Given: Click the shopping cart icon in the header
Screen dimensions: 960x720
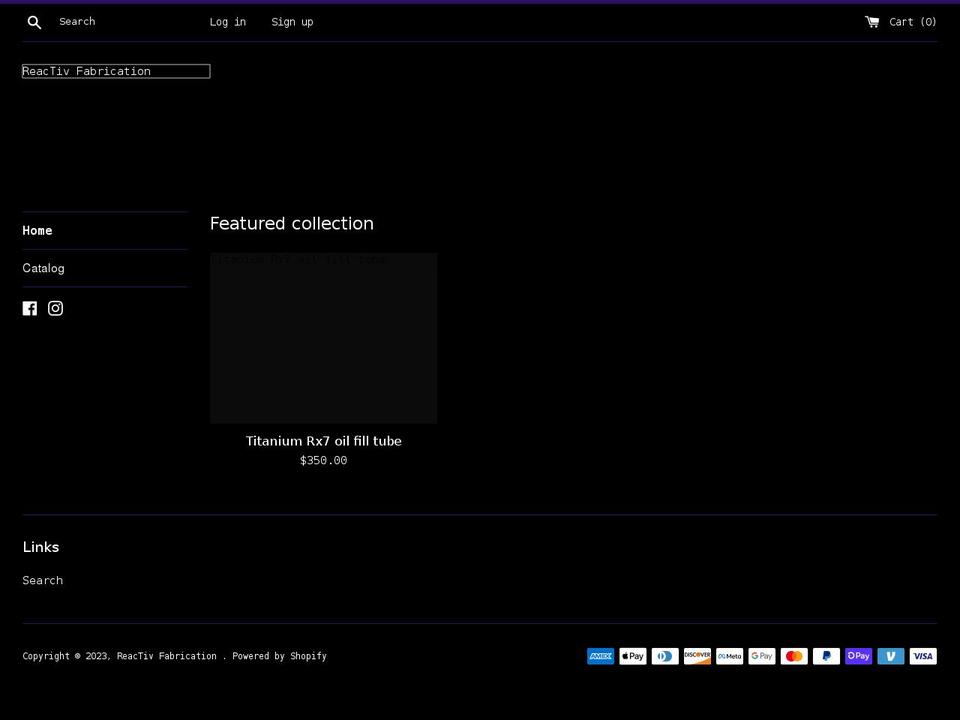Looking at the screenshot, I should pos(870,21).
